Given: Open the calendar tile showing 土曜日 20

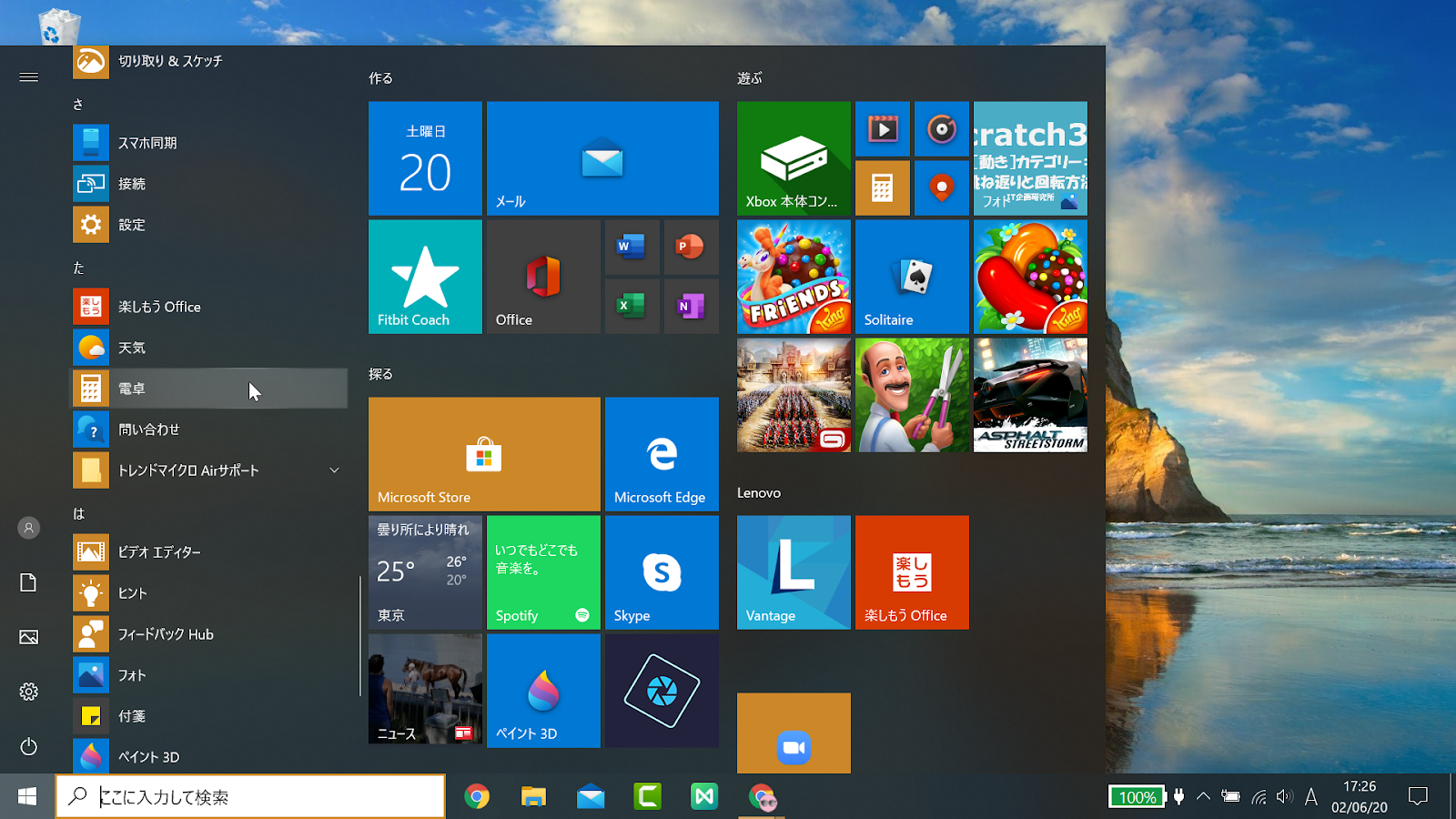Looking at the screenshot, I should pos(425,158).
